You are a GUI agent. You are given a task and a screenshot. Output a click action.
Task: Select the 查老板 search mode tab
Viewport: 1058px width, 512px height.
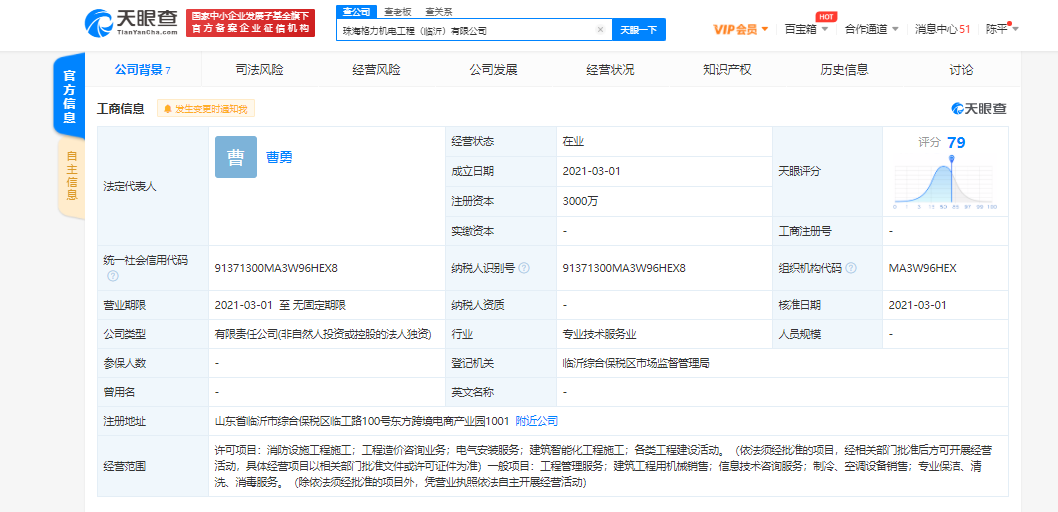point(397,12)
